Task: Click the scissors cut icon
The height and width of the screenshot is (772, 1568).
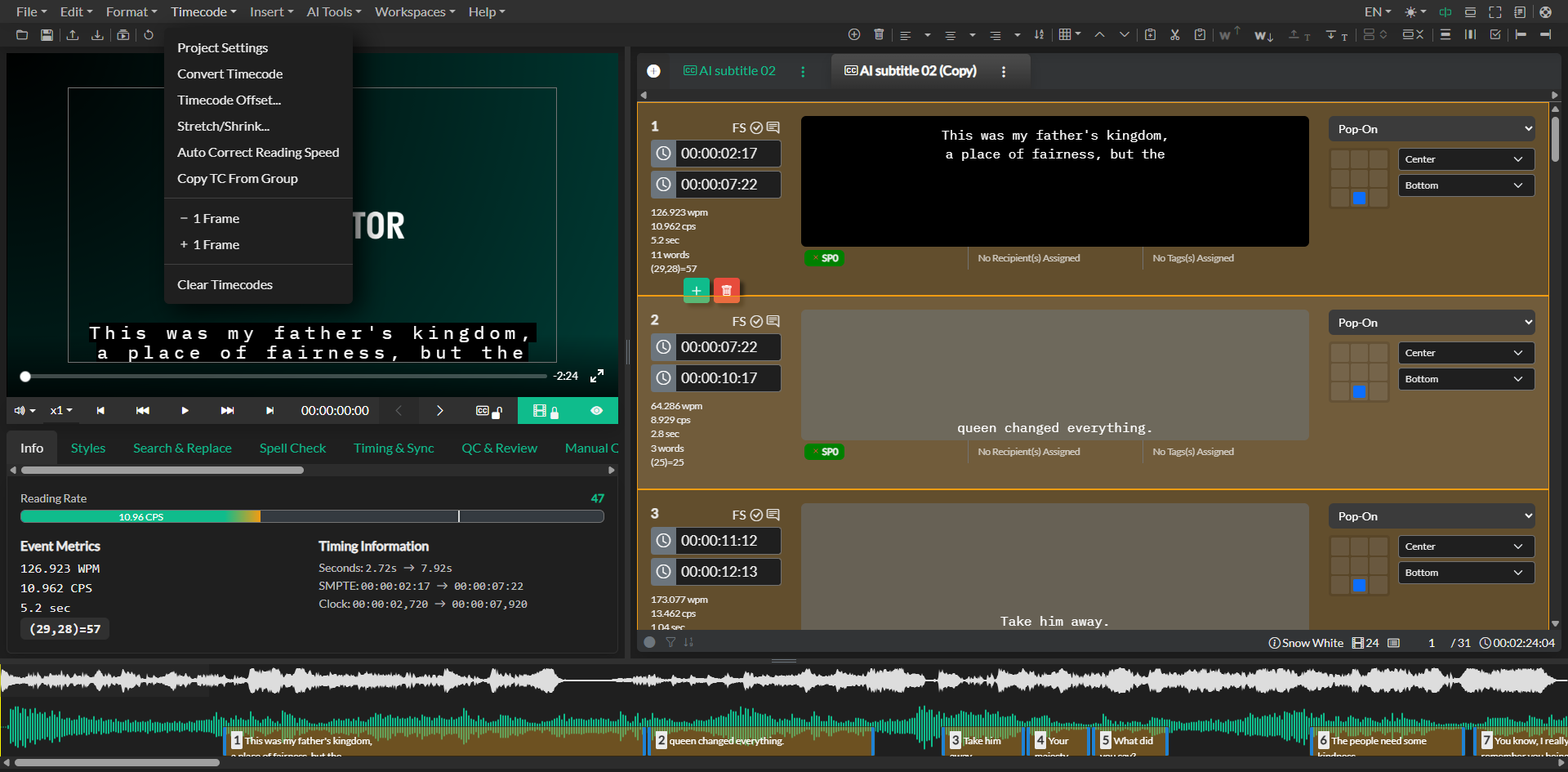Action: 1174,34
